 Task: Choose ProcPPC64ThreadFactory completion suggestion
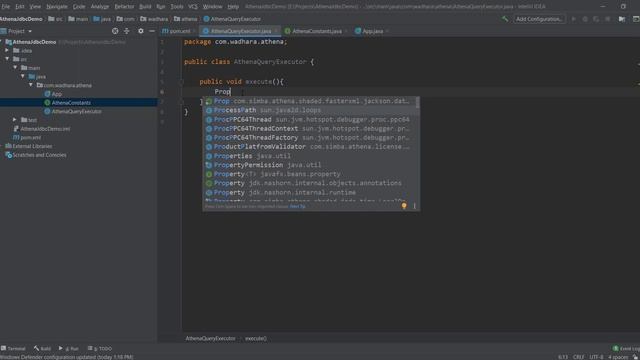tap(310, 138)
